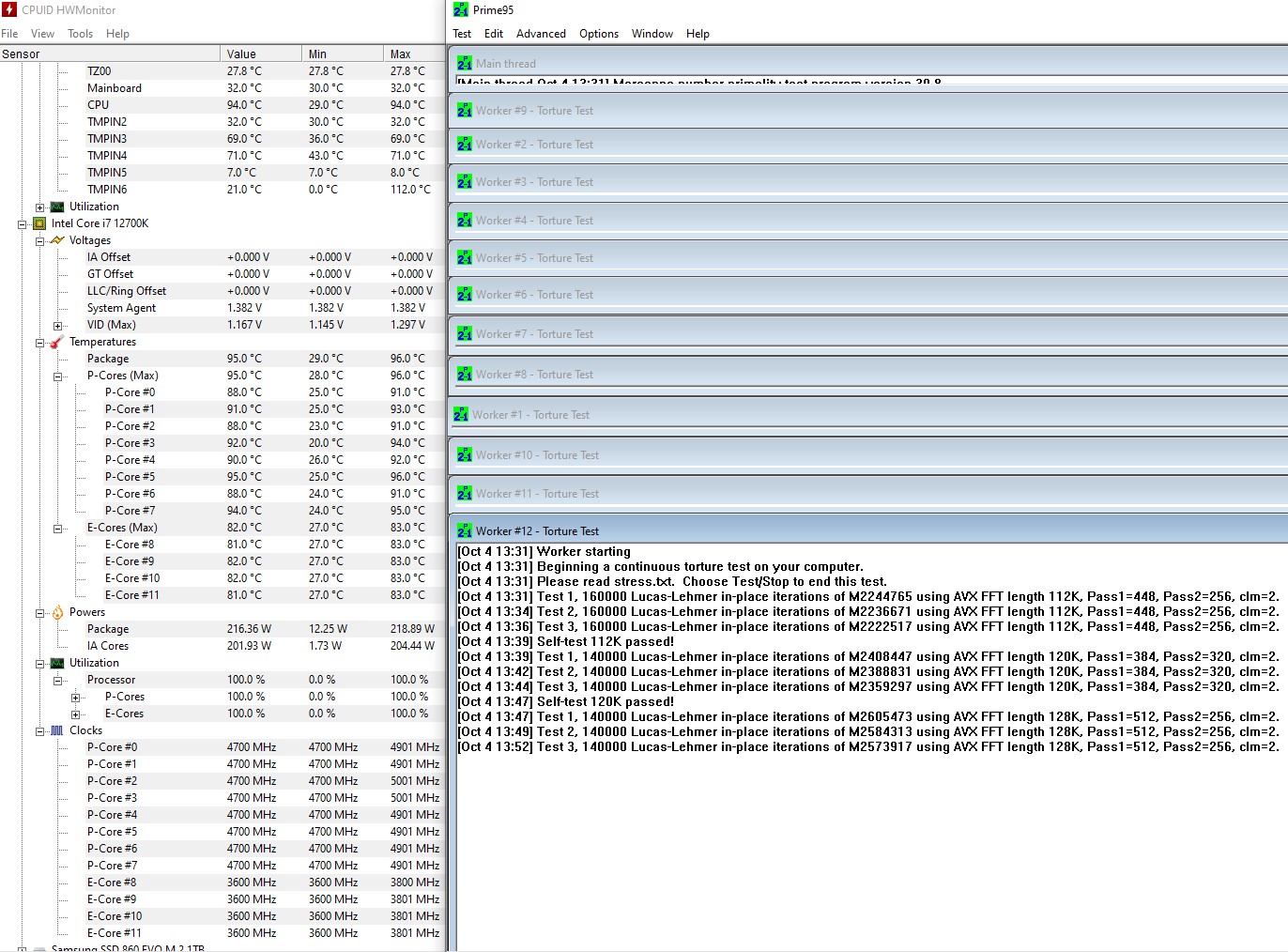Collapse the Intel Core i7 12700K node
Screen dimensions: 1288x952
click(22, 224)
